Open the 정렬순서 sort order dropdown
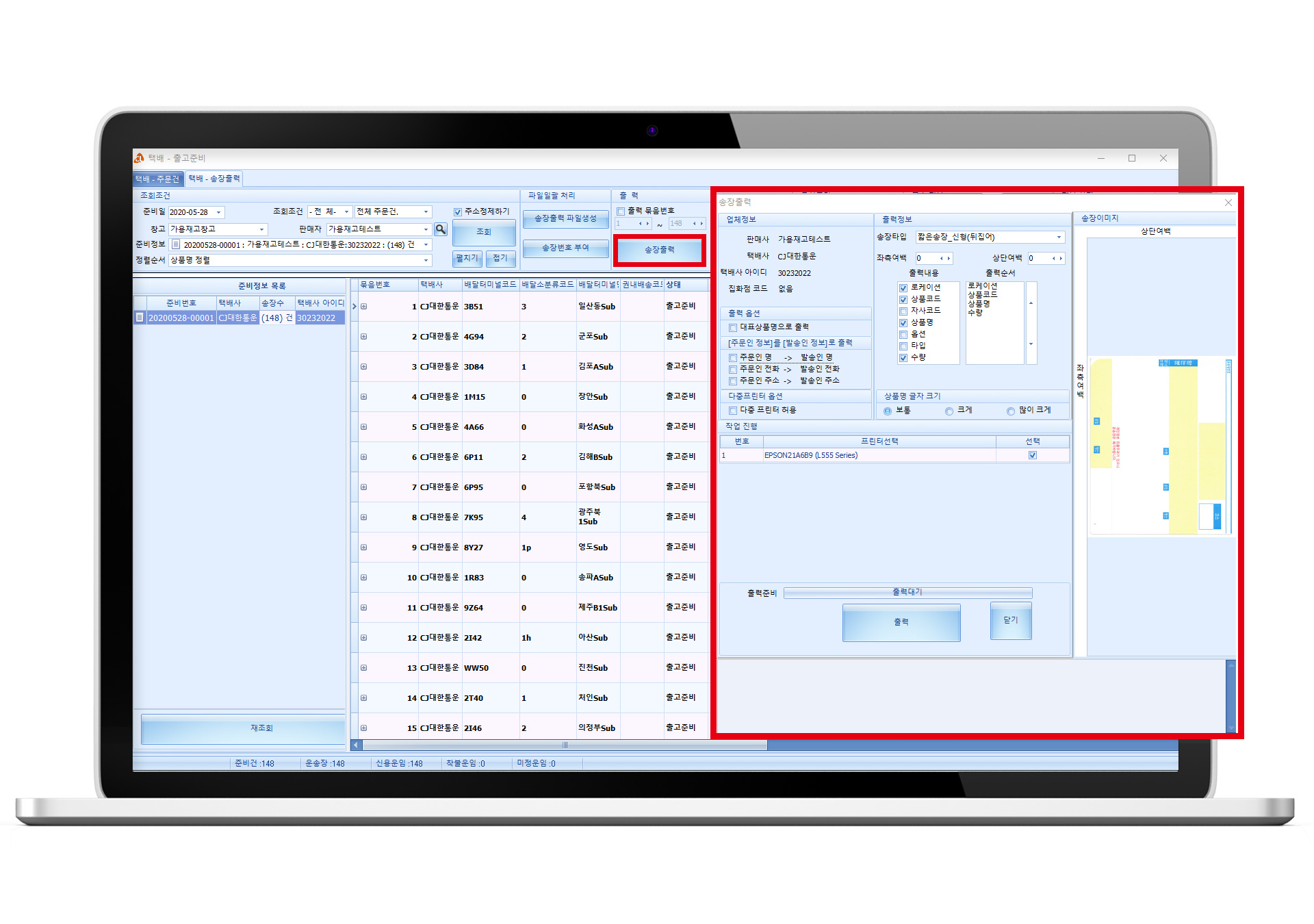Image resolution: width=1314 pixels, height=924 pixels. 426,261
